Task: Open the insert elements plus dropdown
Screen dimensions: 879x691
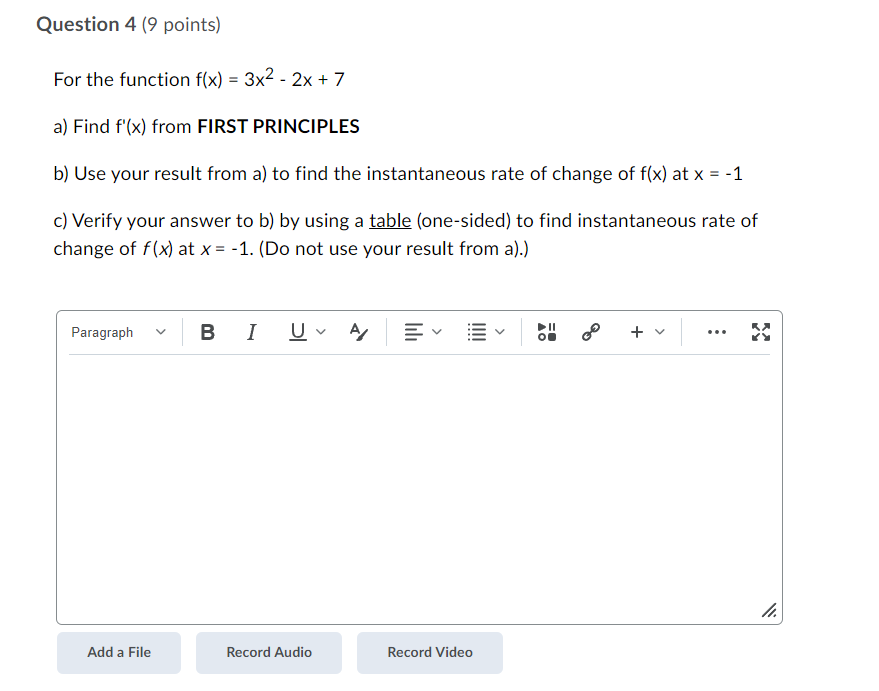Action: click(646, 332)
